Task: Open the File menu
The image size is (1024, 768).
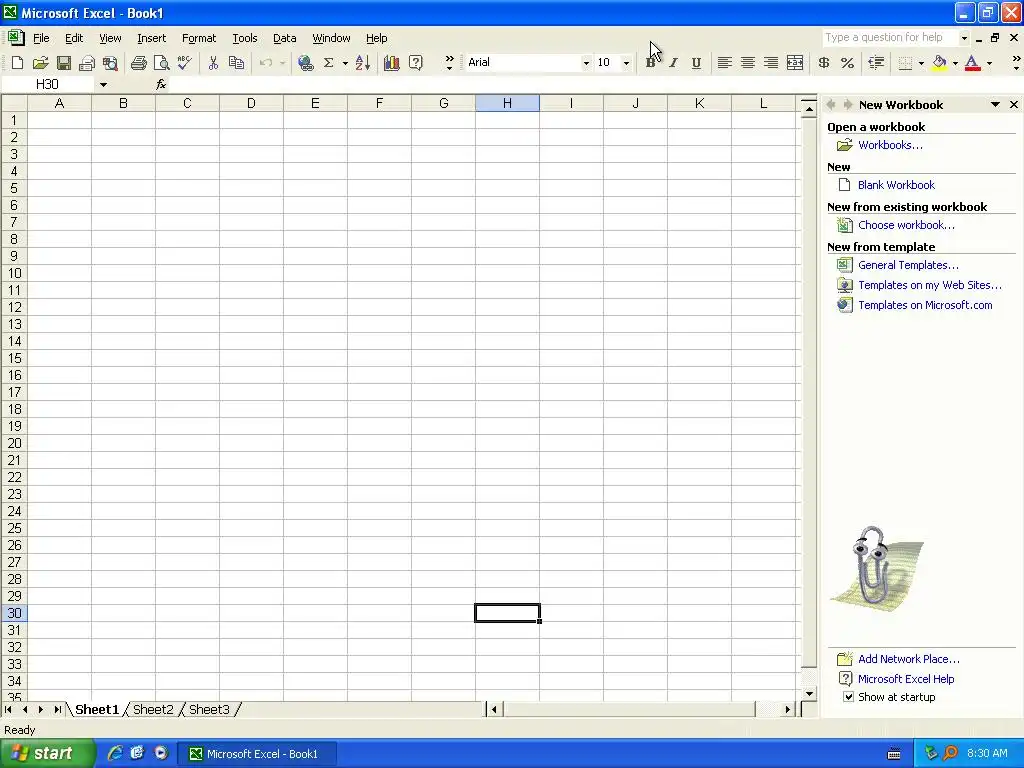Action: pos(41,38)
